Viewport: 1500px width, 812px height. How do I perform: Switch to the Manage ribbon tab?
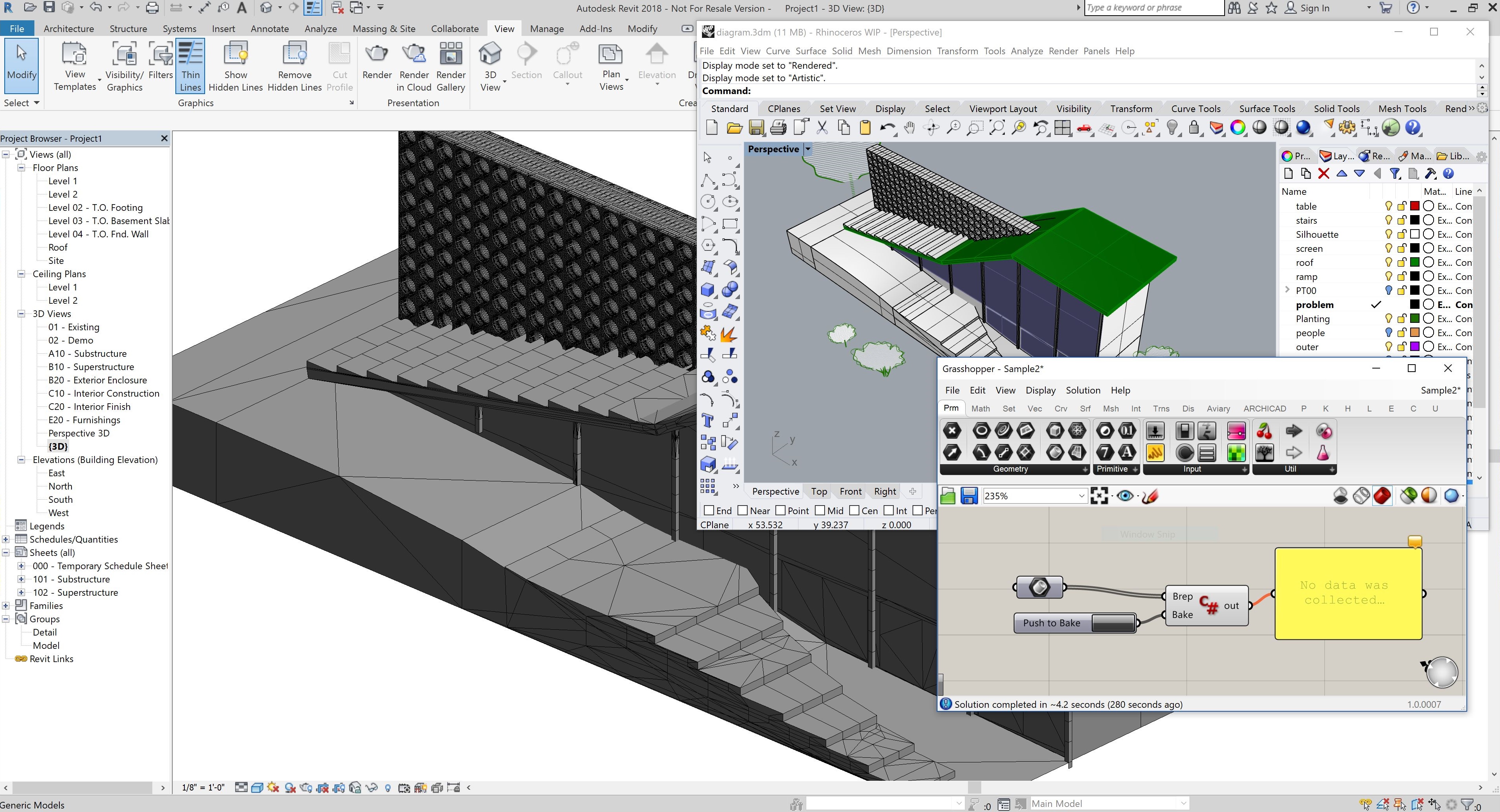tap(546, 28)
